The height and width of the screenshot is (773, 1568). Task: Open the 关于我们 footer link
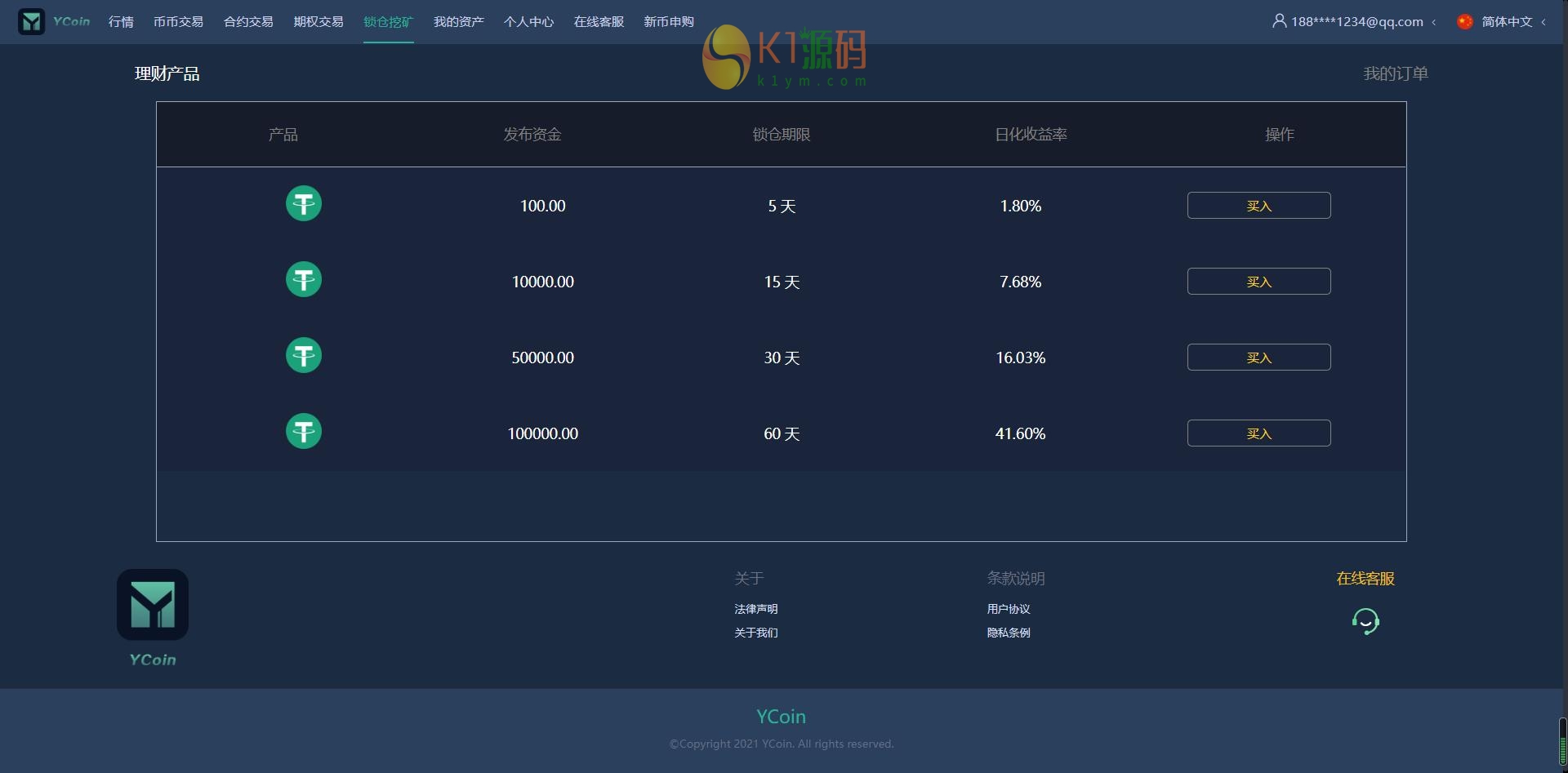(756, 633)
